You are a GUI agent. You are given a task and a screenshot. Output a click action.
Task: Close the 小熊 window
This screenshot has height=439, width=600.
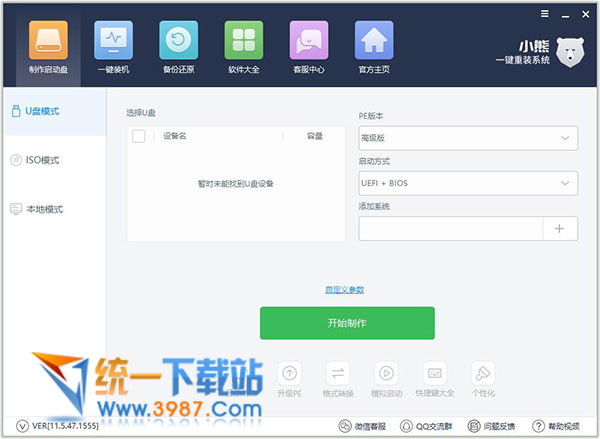(585, 15)
